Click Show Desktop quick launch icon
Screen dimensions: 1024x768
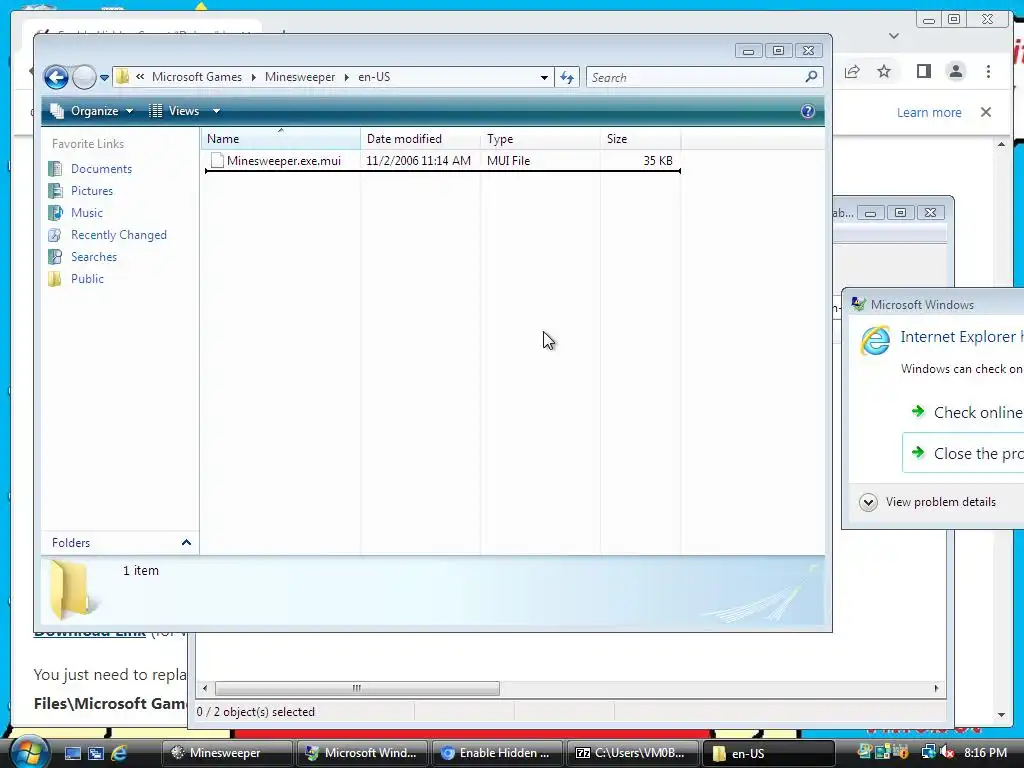coord(72,753)
